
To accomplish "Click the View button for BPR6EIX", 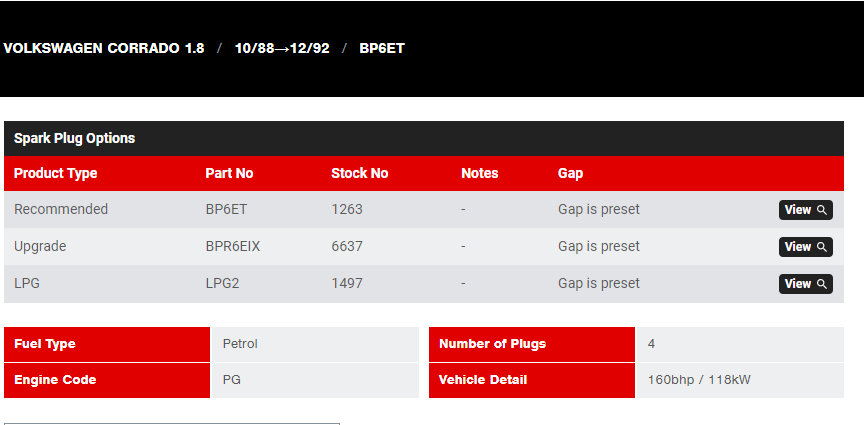I will pyautogui.click(x=805, y=247).
